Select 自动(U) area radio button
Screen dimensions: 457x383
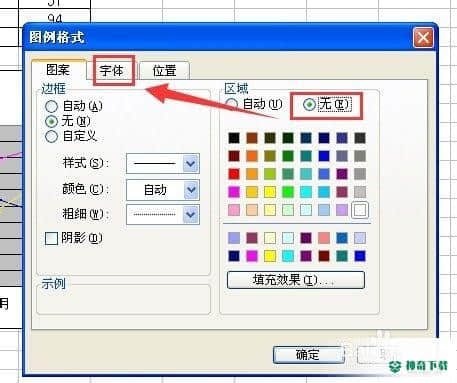click(232, 104)
